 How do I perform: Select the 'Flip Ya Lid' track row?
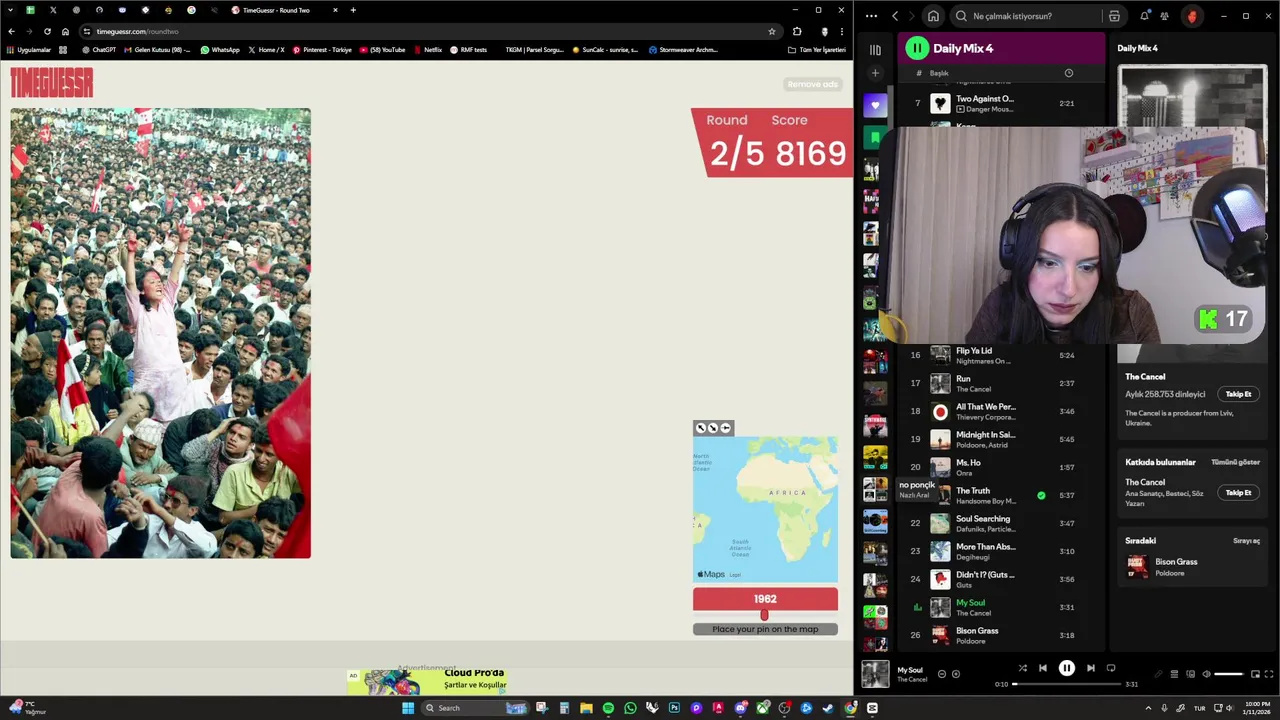tap(1000, 355)
